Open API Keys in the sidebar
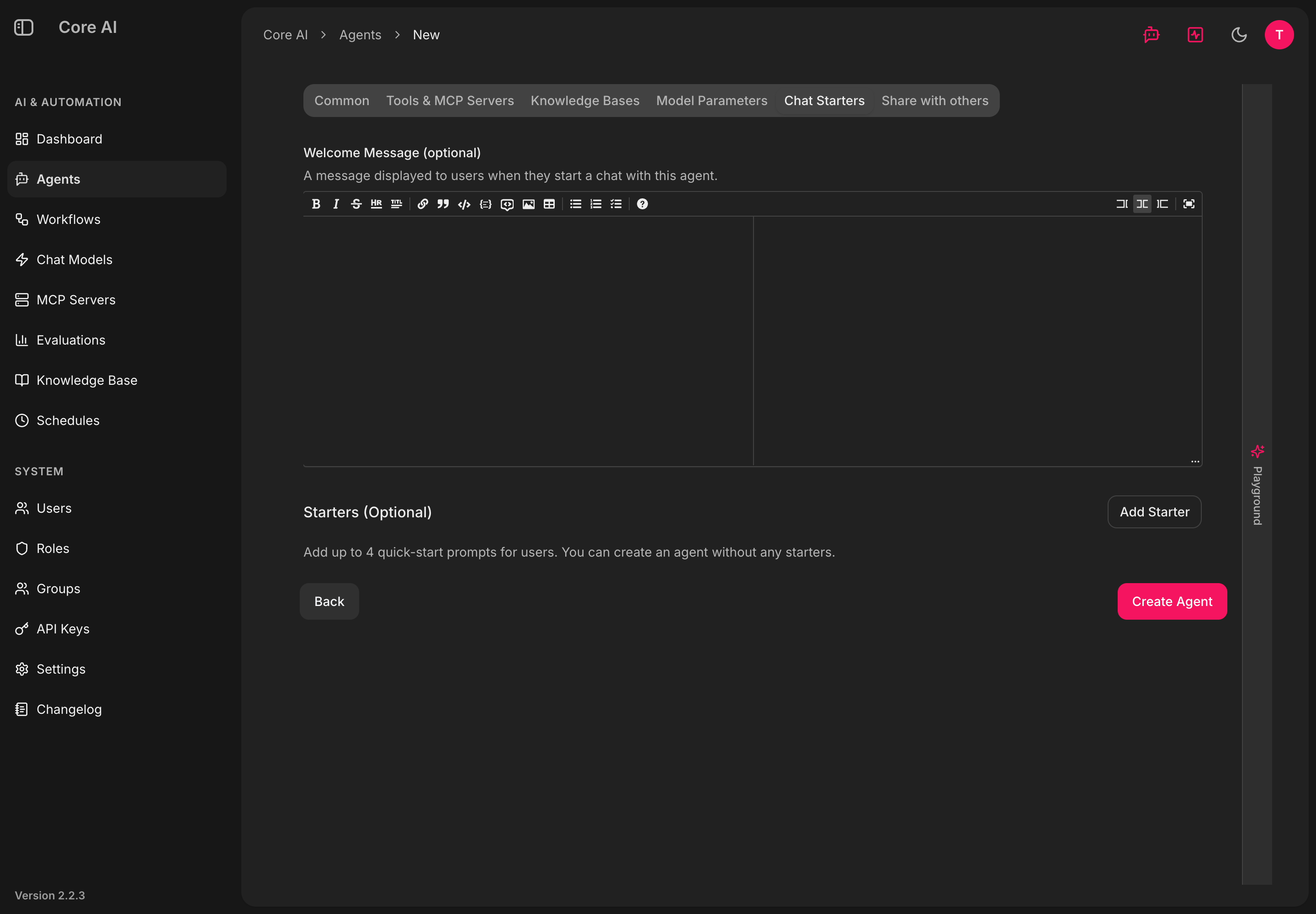Image resolution: width=1316 pixels, height=914 pixels. 117,629
